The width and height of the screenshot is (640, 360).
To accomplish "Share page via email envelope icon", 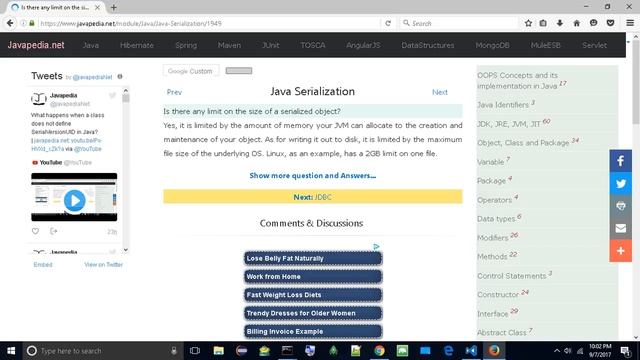I will [620, 228].
